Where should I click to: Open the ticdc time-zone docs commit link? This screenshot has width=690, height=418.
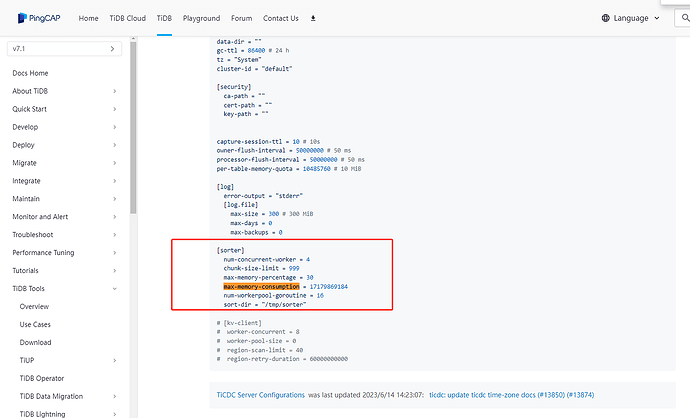click(x=512, y=395)
